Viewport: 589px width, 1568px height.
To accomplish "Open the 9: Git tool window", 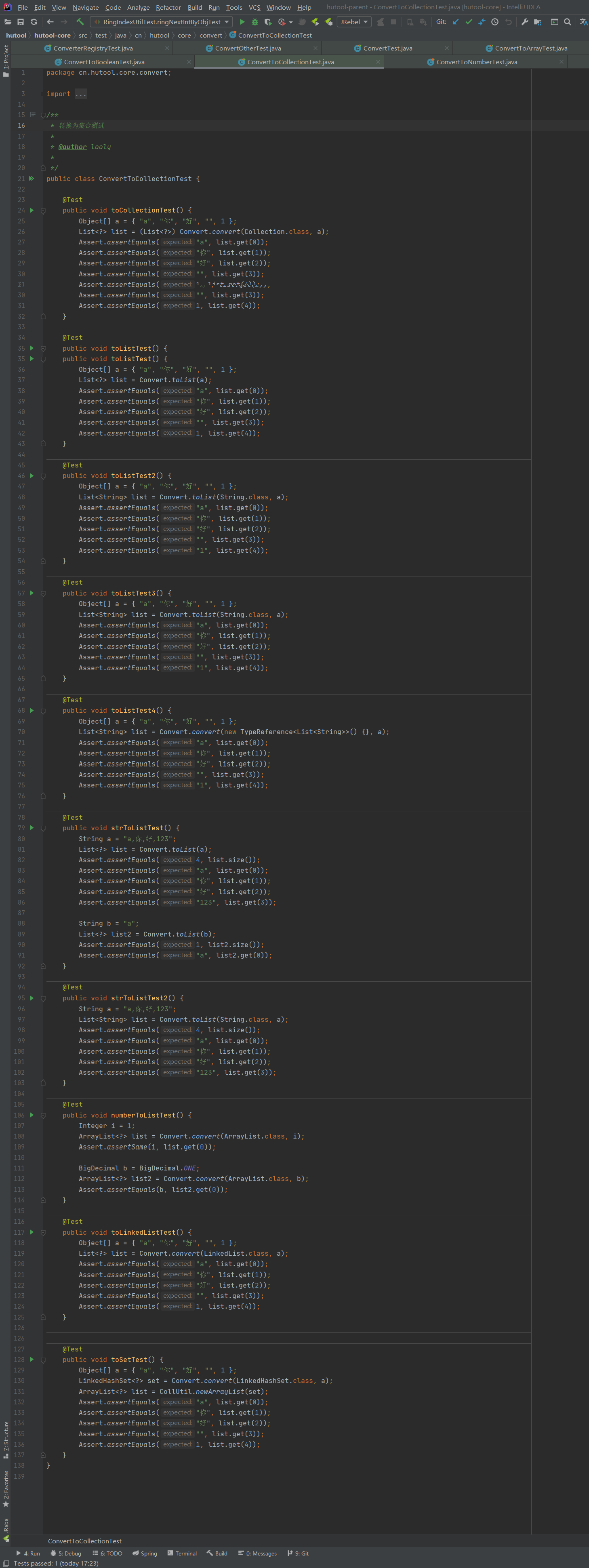I will [298, 1553].
